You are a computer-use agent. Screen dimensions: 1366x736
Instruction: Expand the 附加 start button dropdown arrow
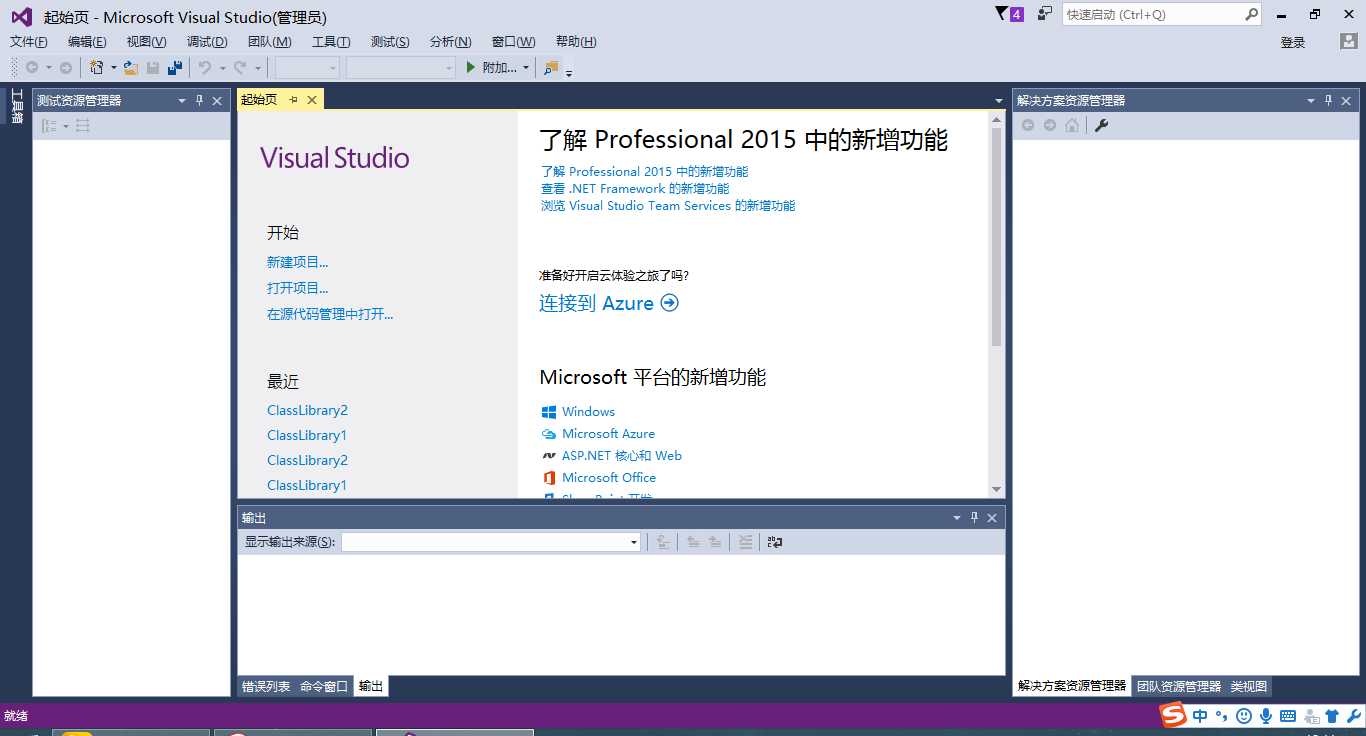526,68
